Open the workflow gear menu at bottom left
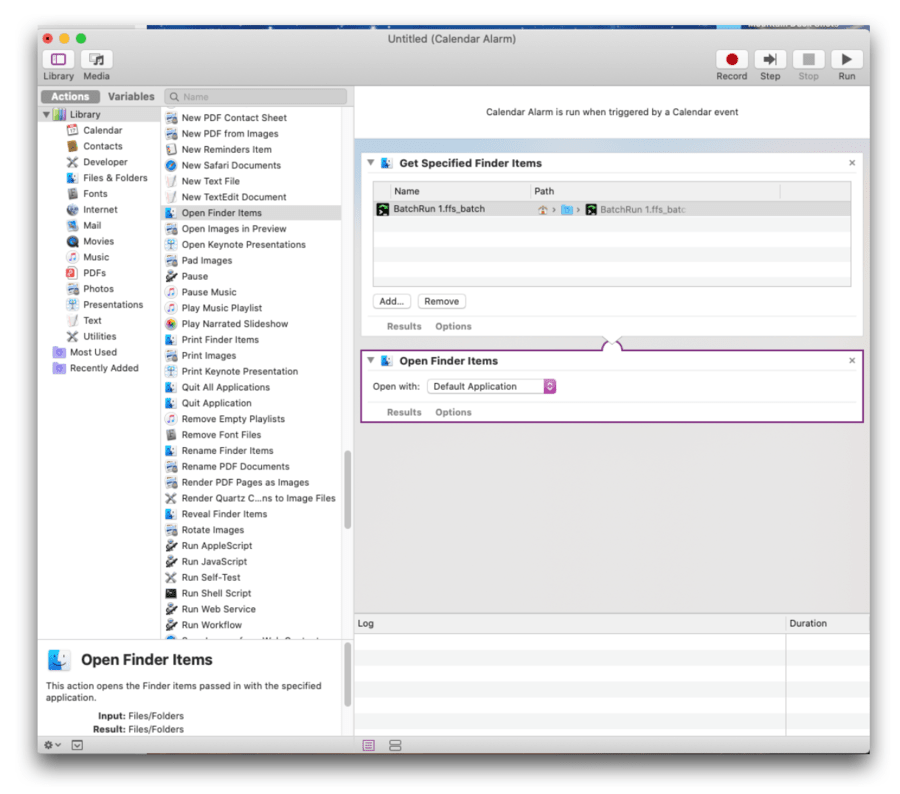The width and height of the screenshot is (900, 794). pos(48,745)
